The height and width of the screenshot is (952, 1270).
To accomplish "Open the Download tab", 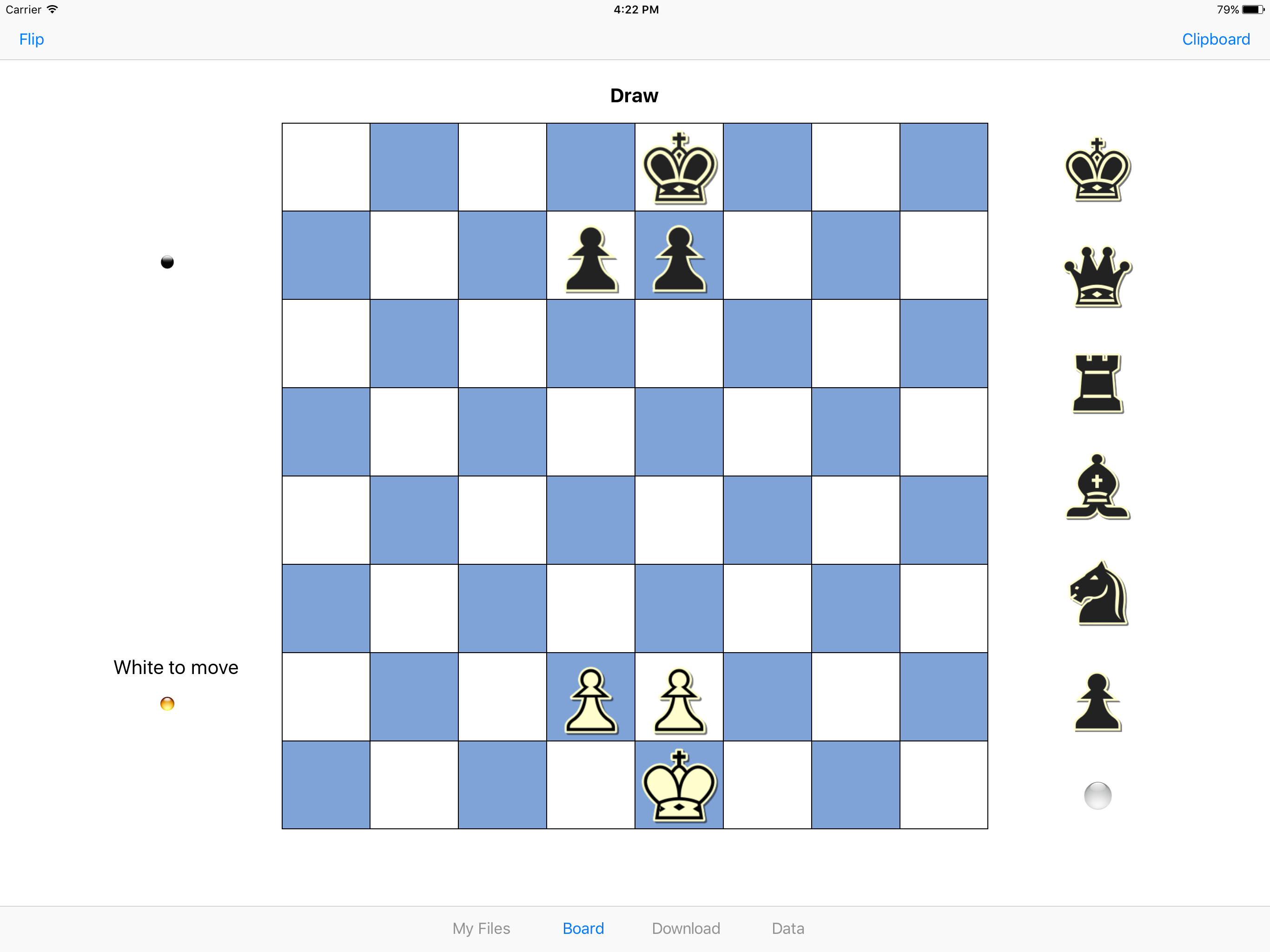I will tap(686, 928).
